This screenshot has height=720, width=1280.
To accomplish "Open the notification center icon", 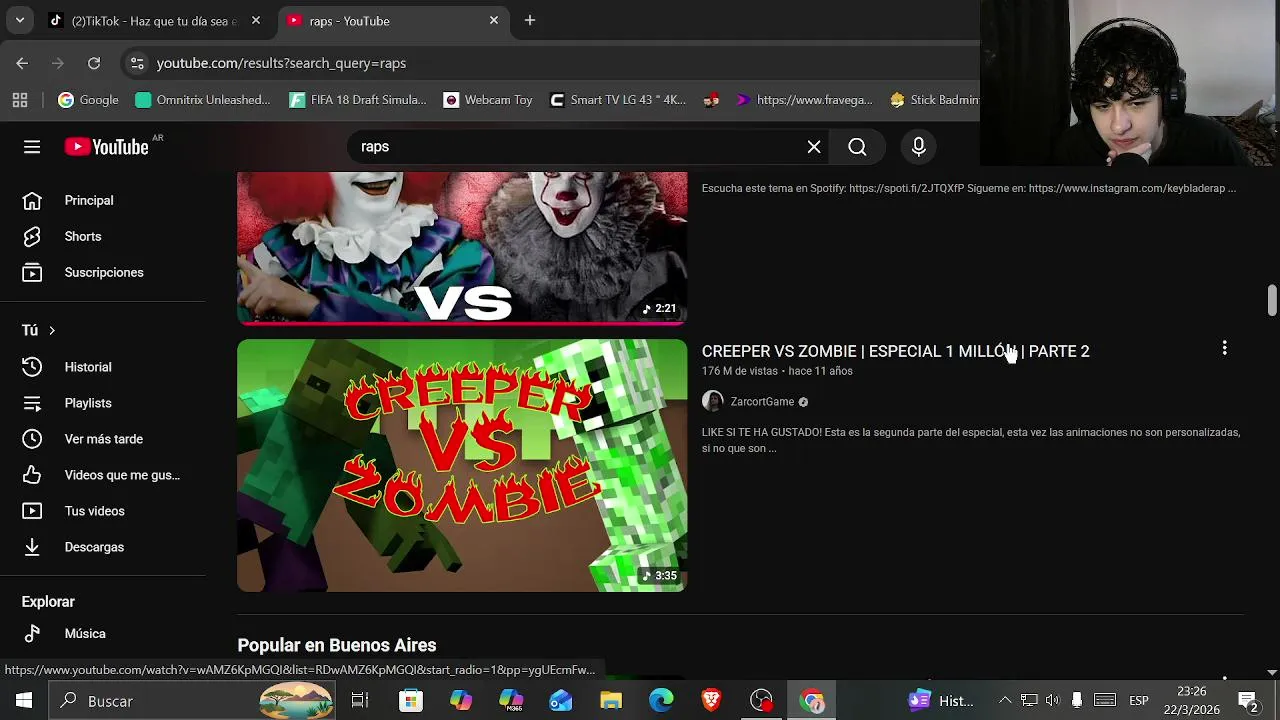I will 1247,700.
